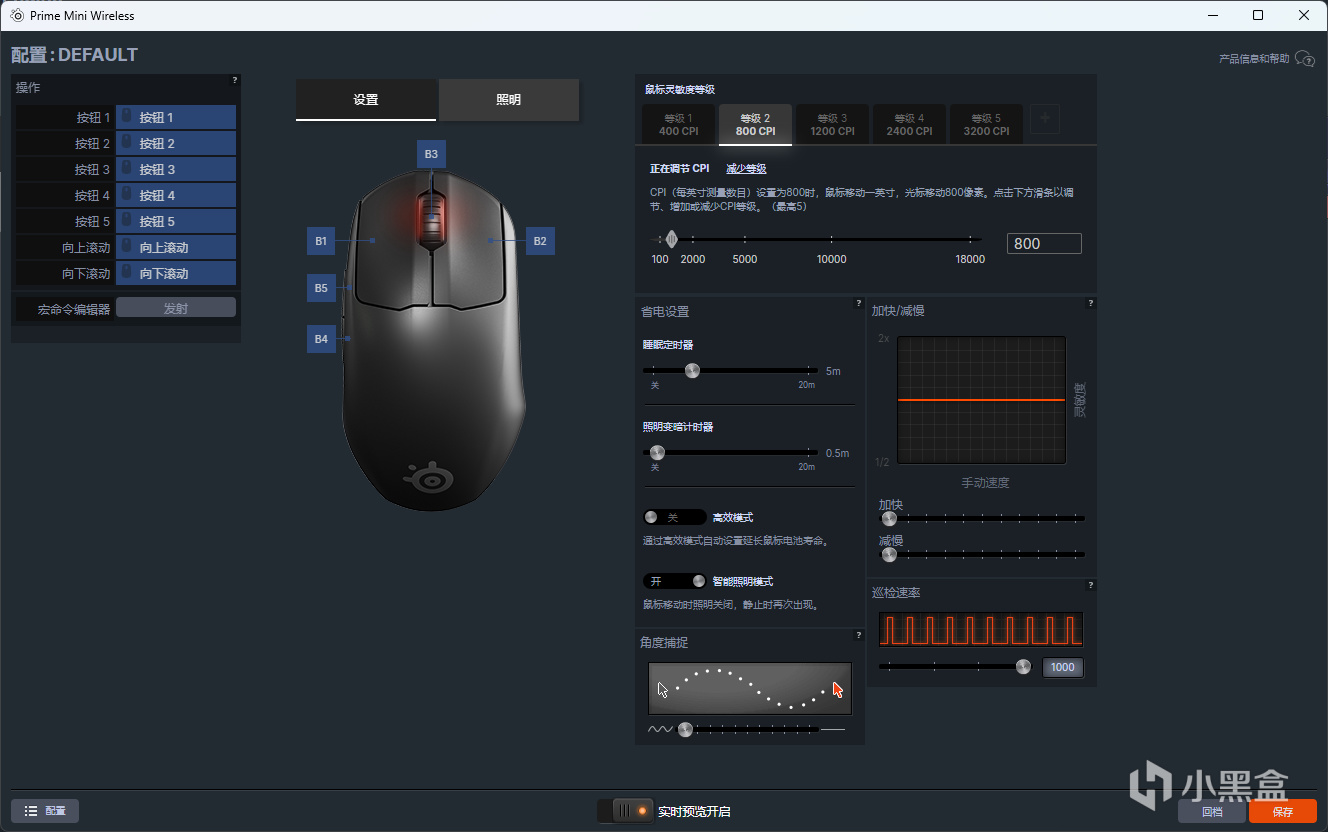
Task: Open the 向下滚动 action dropdown
Action: (x=176, y=273)
